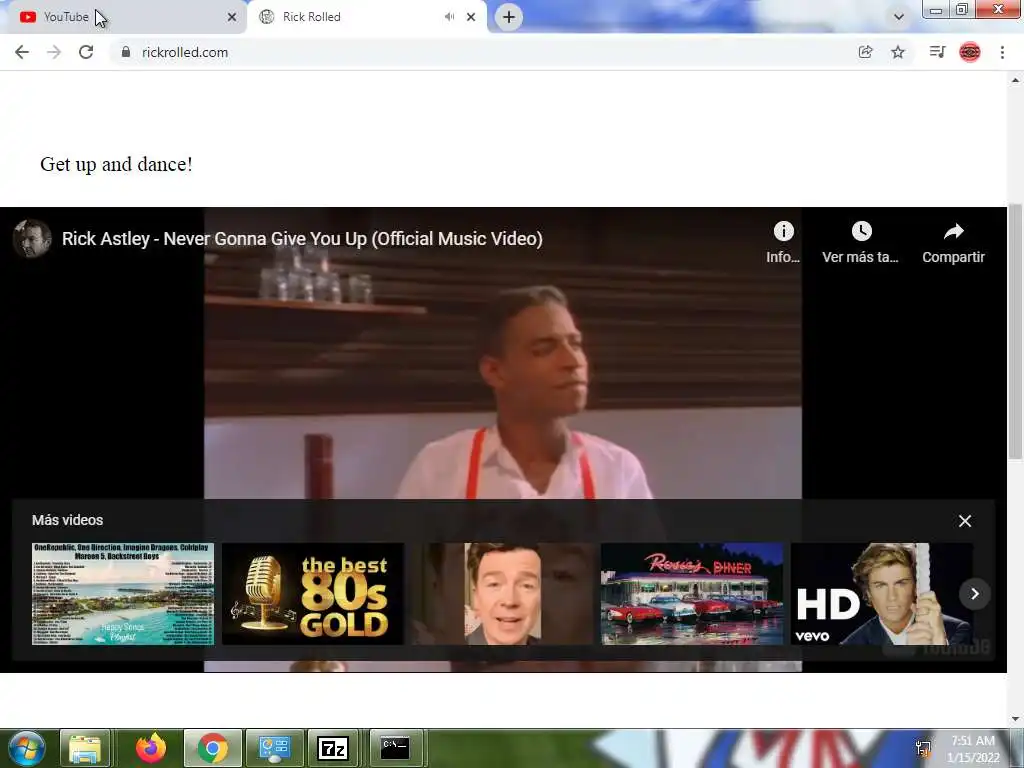Open the network tray icon
Screen dimensions: 1024x768
[923, 749]
